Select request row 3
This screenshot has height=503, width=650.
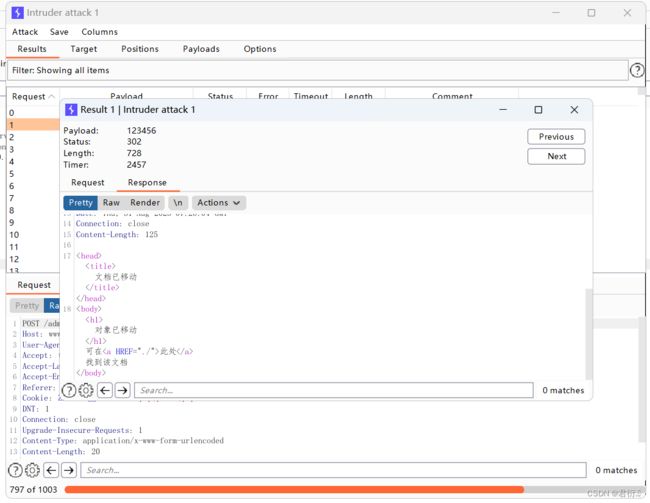pyautogui.click(x=33, y=149)
